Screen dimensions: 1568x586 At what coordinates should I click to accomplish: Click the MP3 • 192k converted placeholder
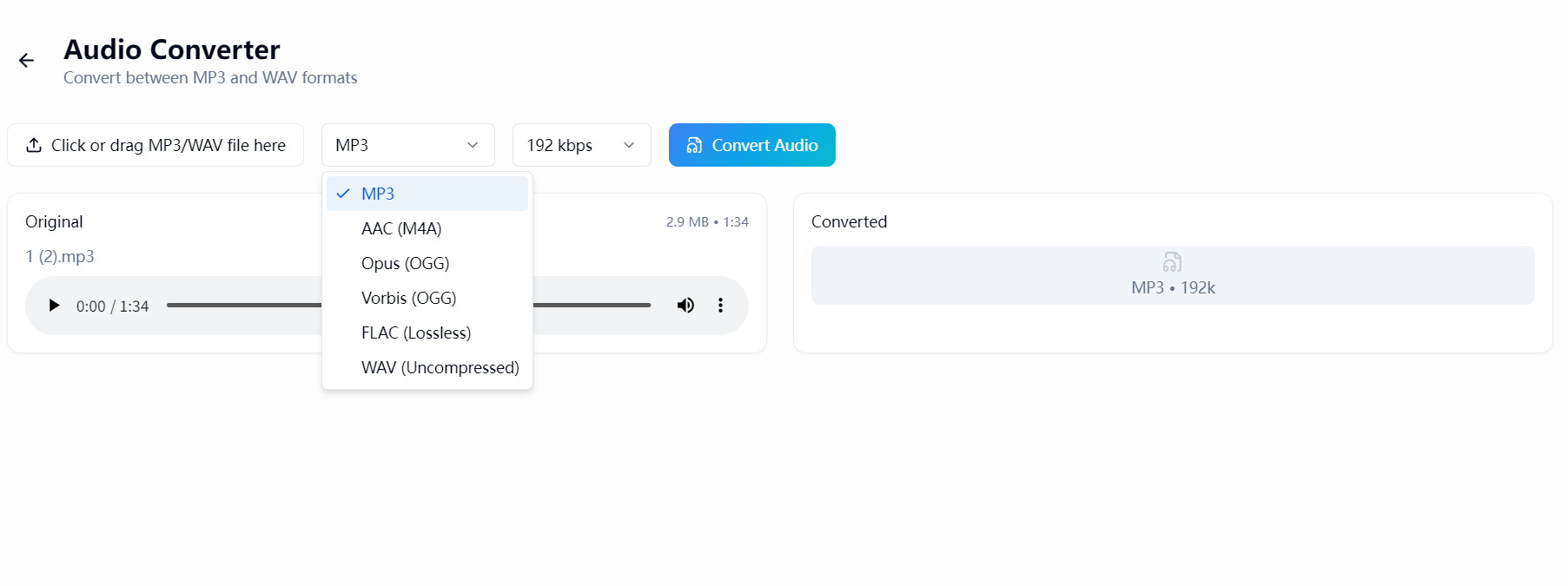click(x=1173, y=275)
